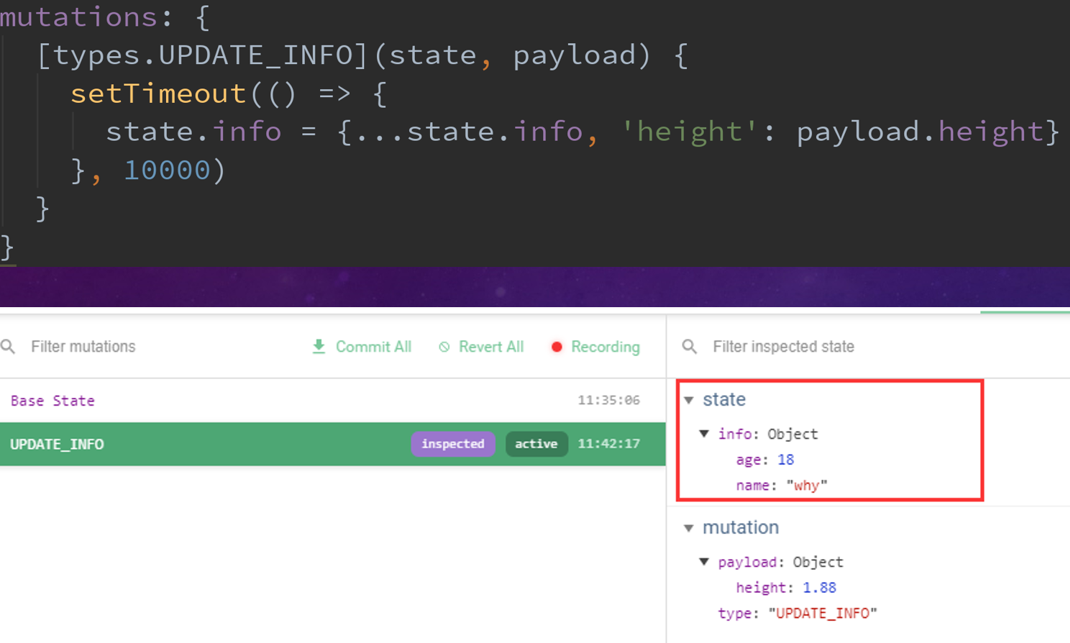
Task: Click the purple inspected badge
Action: coord(453,444)
